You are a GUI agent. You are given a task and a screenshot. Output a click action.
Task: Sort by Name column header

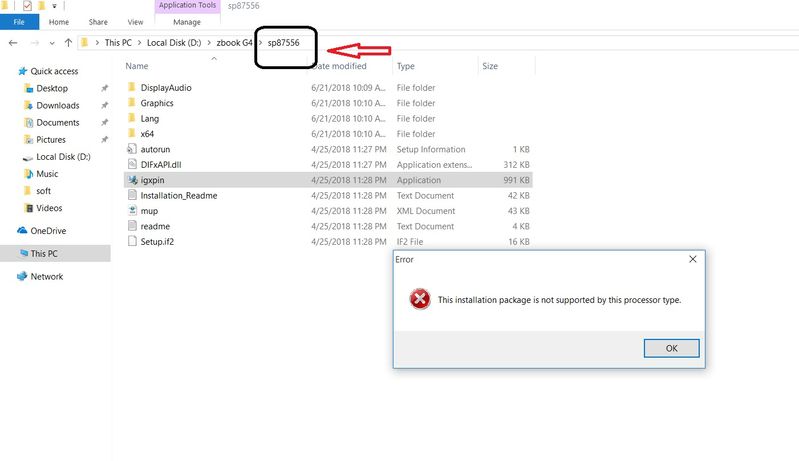137,66
